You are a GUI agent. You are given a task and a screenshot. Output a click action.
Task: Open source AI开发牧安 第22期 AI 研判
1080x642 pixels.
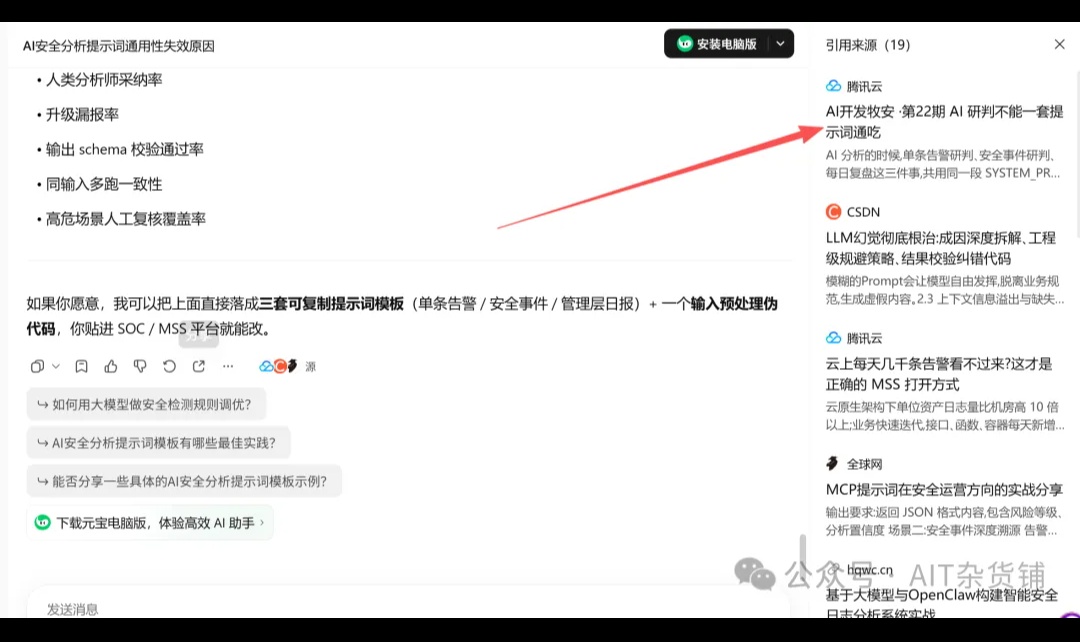(x=944, y=122)
